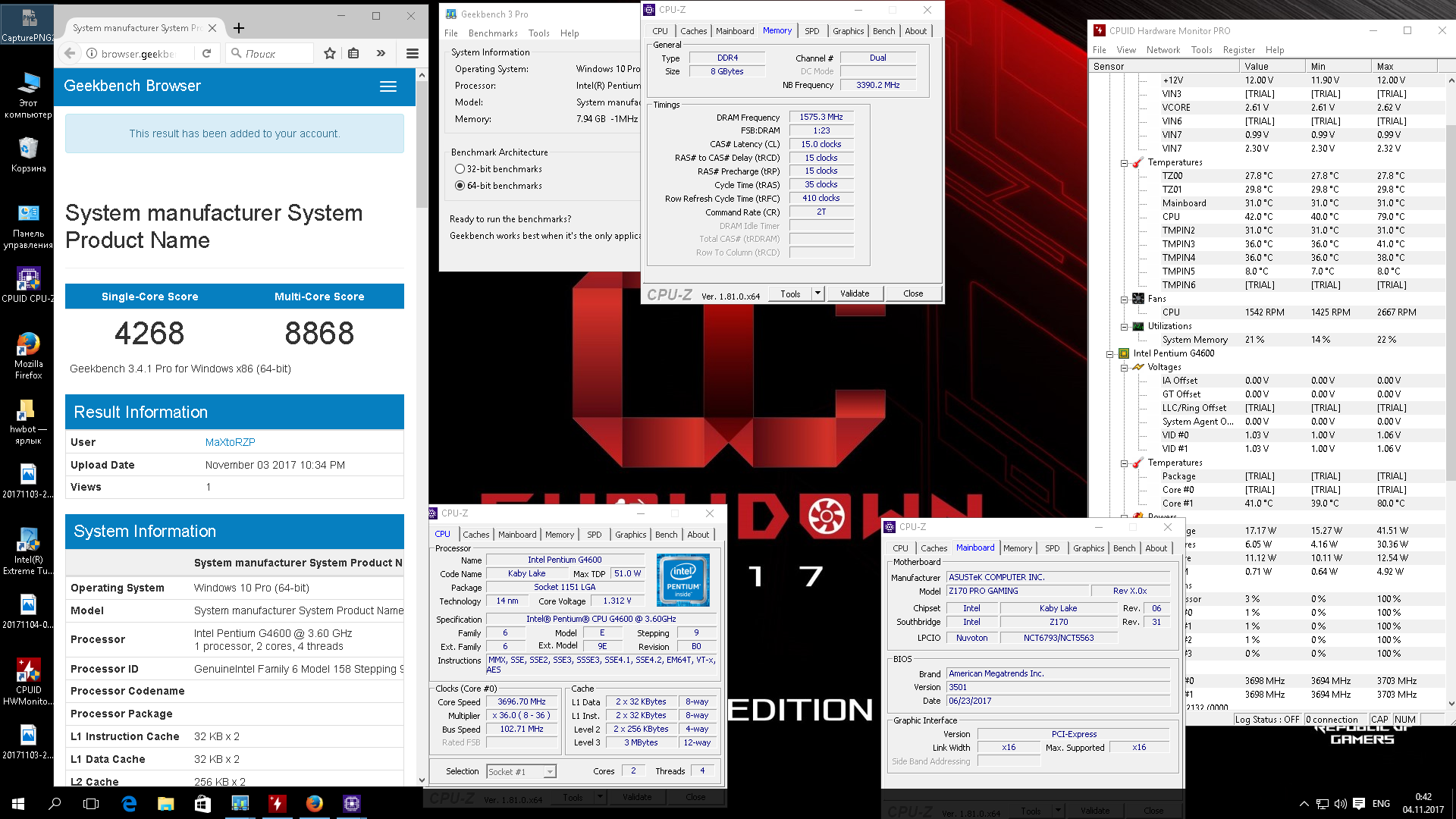Open About tab in CPU-Z CPU window

(x=698, y=535)
